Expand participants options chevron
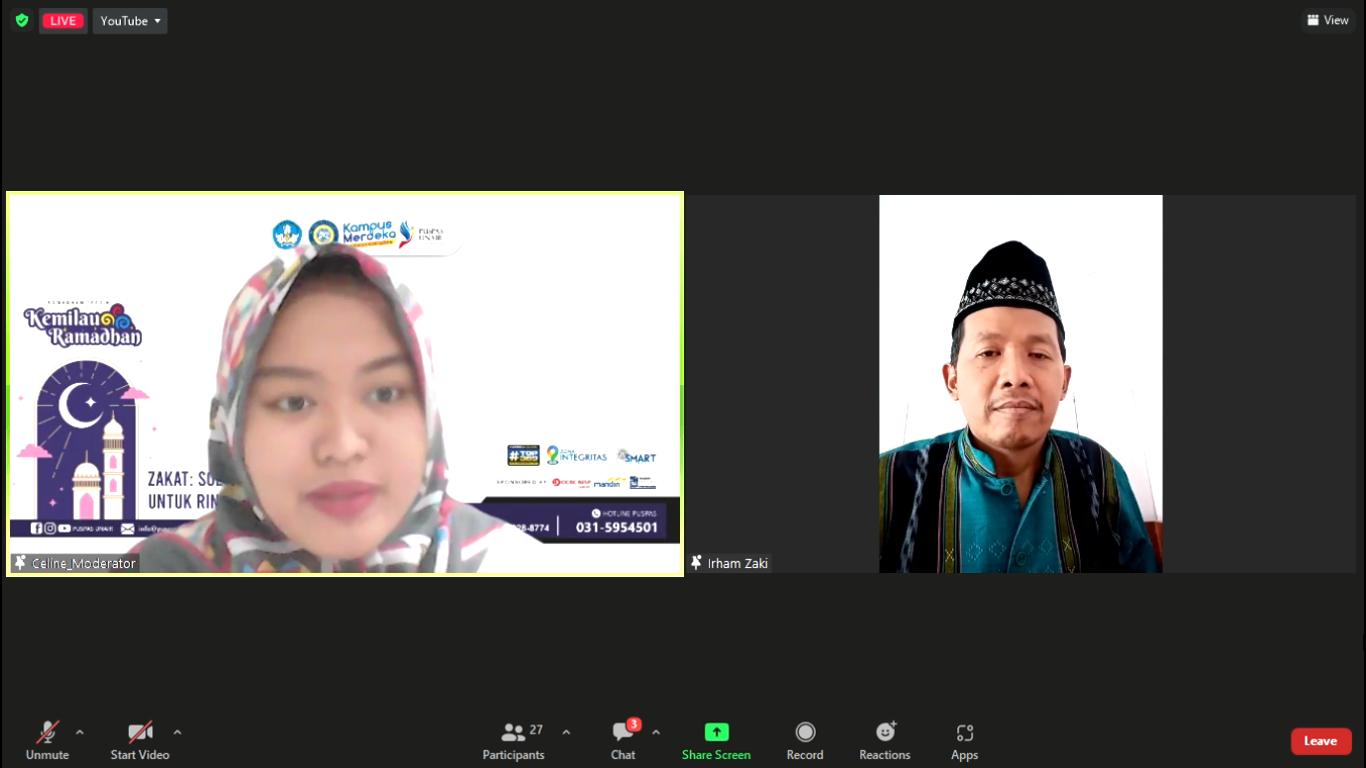The image size is (1366, 768). pos(566,730)
